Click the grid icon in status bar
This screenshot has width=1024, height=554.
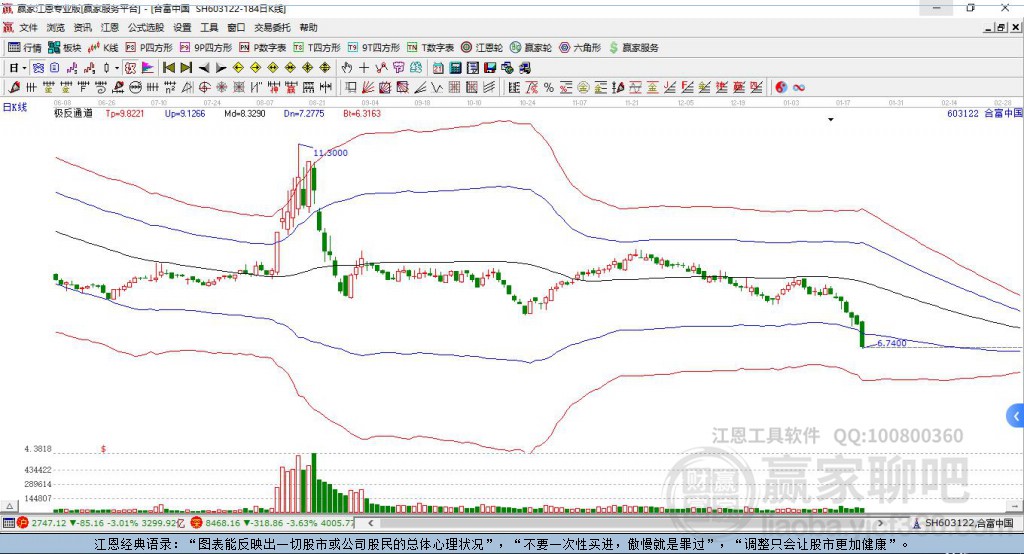pyautogui.click(x=8, y=523)
